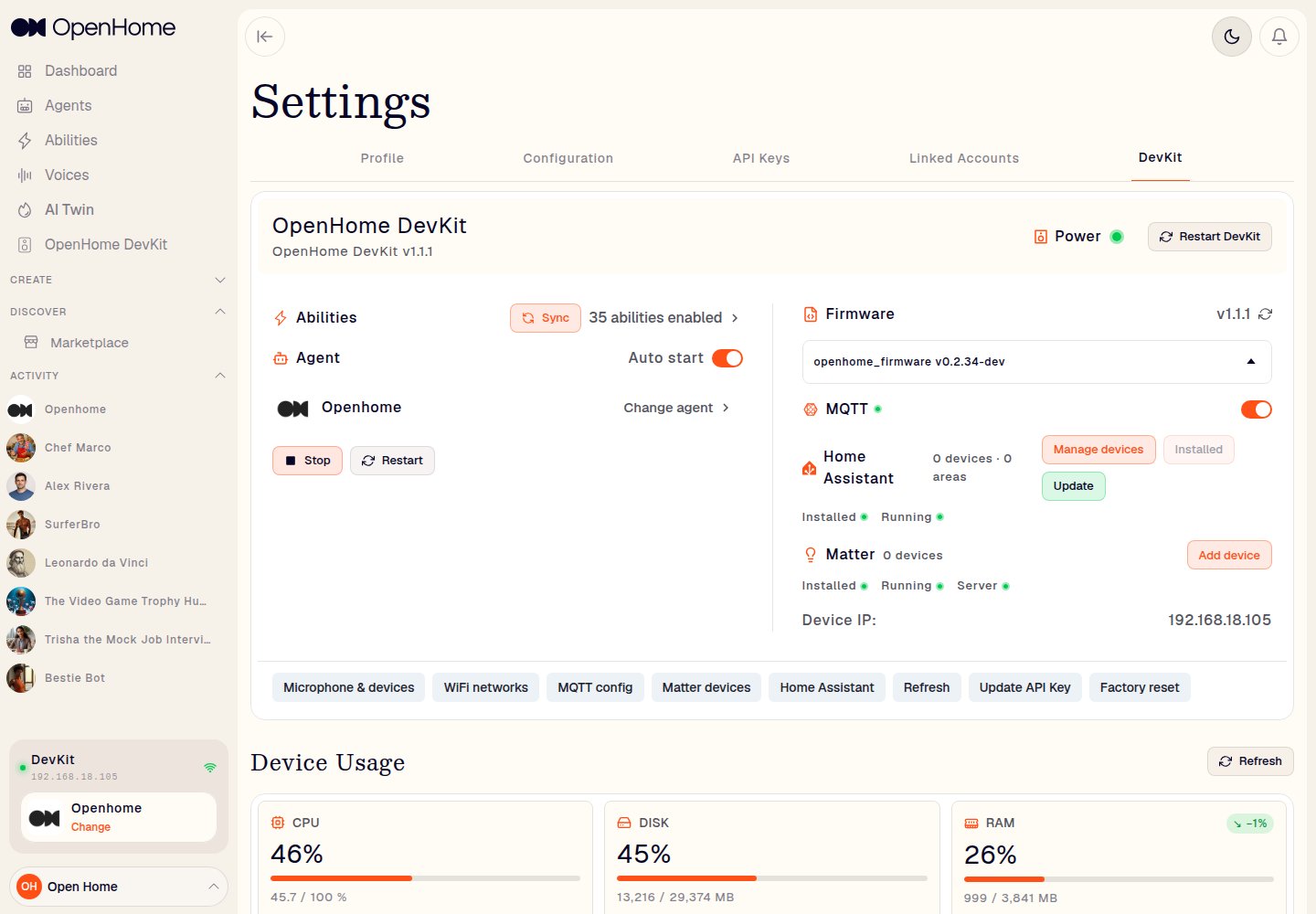
Task: Click the Factory reset chip
Action: point(1140,687)
